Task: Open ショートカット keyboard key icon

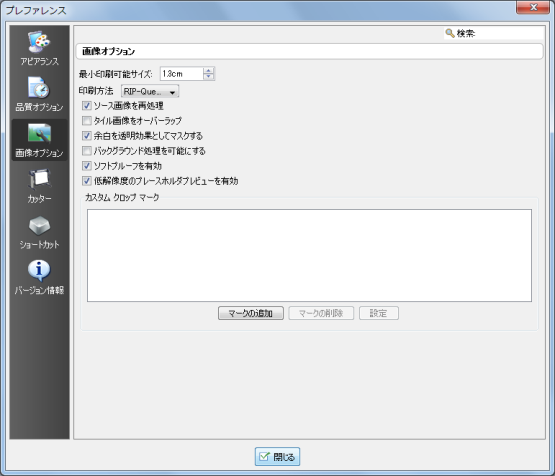Action: (x=39, y=225)
